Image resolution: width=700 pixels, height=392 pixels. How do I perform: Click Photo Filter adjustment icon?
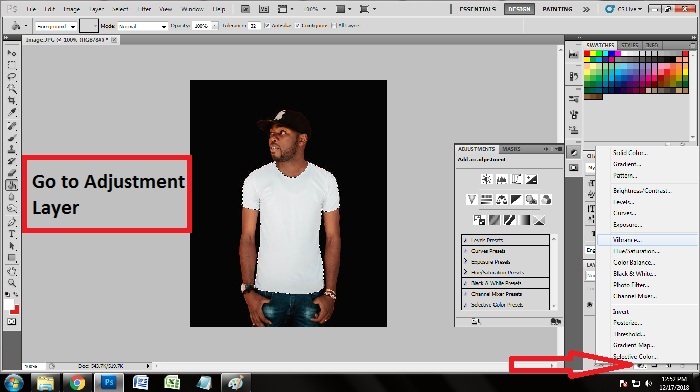pyautogui.click(x=531, y=200)
